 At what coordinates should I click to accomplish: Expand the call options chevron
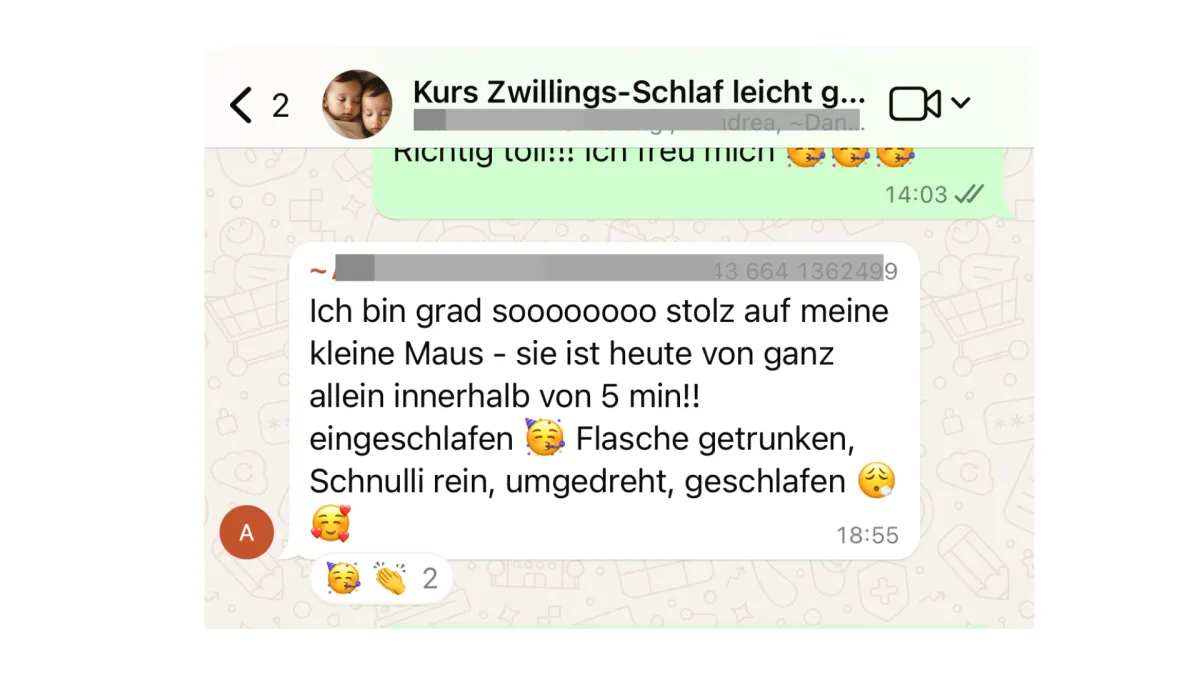(960, 102)
